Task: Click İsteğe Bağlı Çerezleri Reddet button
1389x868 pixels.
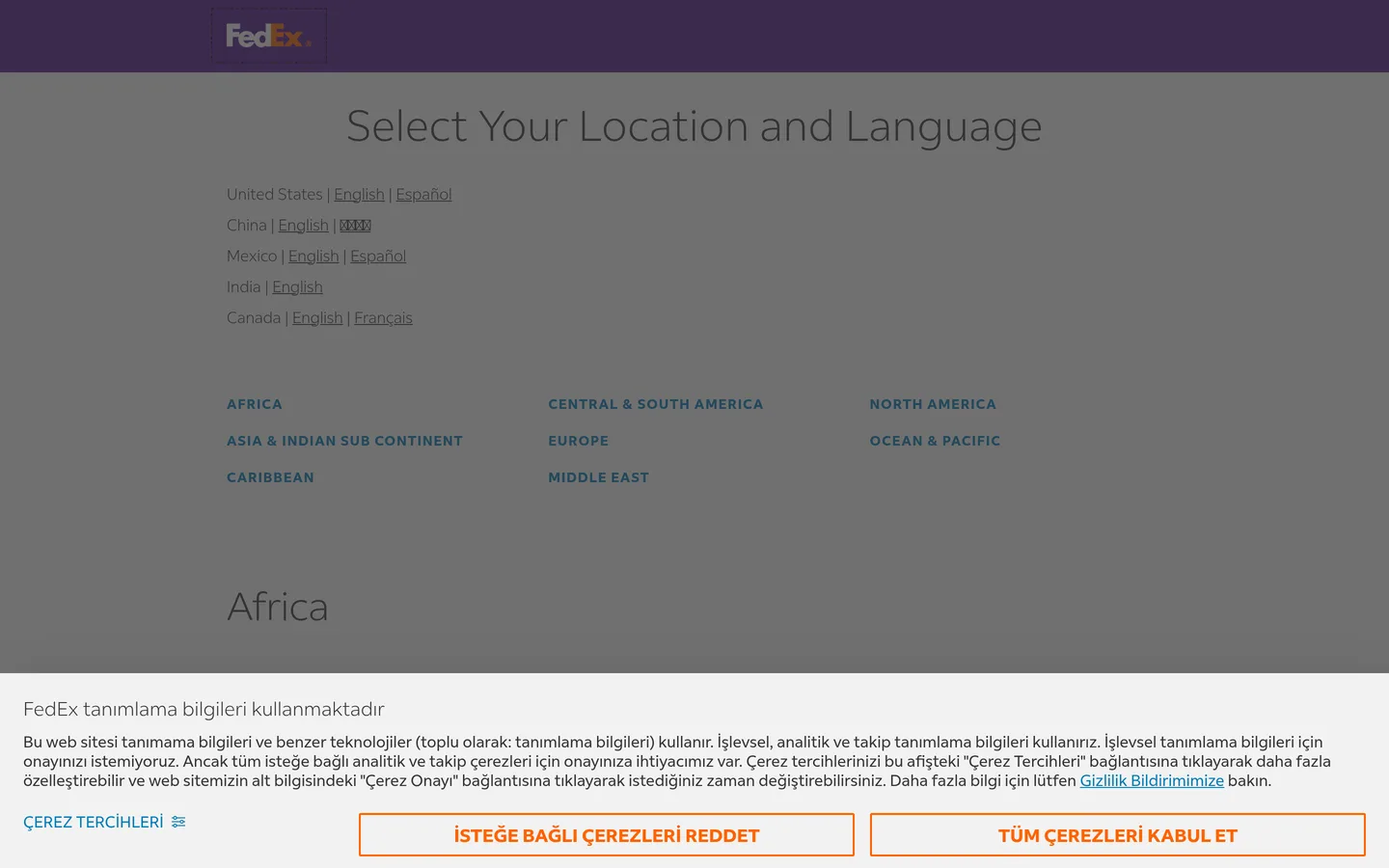Action: tap(607, 835)
